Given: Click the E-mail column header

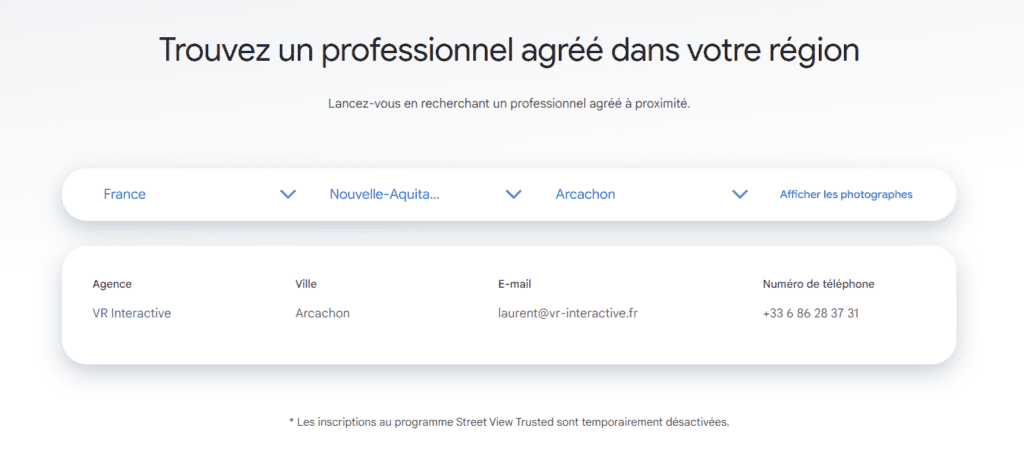Looking at the screenshot, I should tap(515, 284).
